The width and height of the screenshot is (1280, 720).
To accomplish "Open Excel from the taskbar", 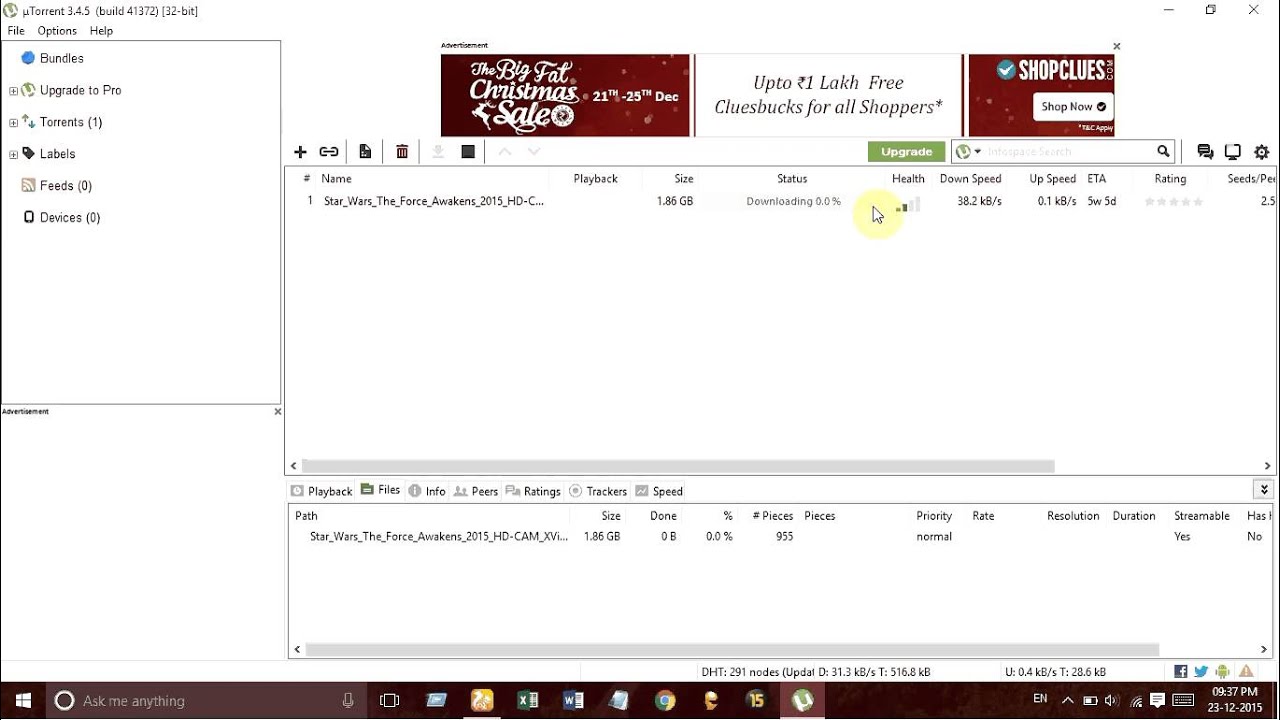I will [x=527, y=701].
